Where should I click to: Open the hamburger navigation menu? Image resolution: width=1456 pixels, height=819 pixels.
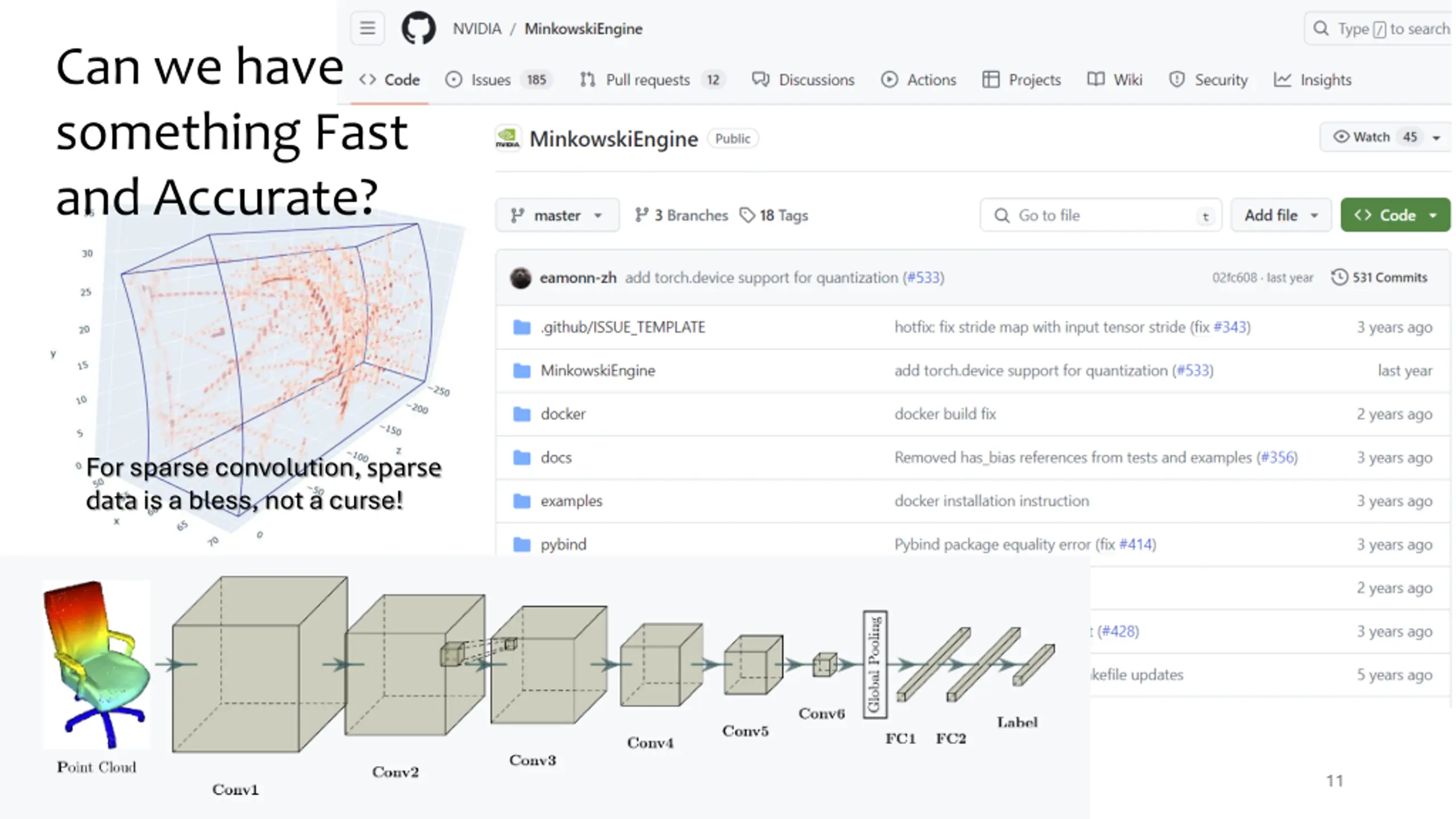click(367, 28)
